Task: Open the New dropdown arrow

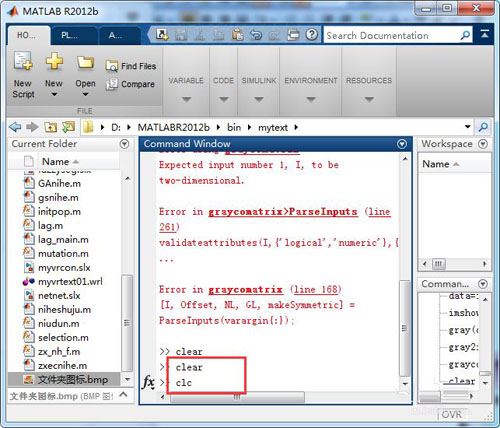Action: point(54,94)
